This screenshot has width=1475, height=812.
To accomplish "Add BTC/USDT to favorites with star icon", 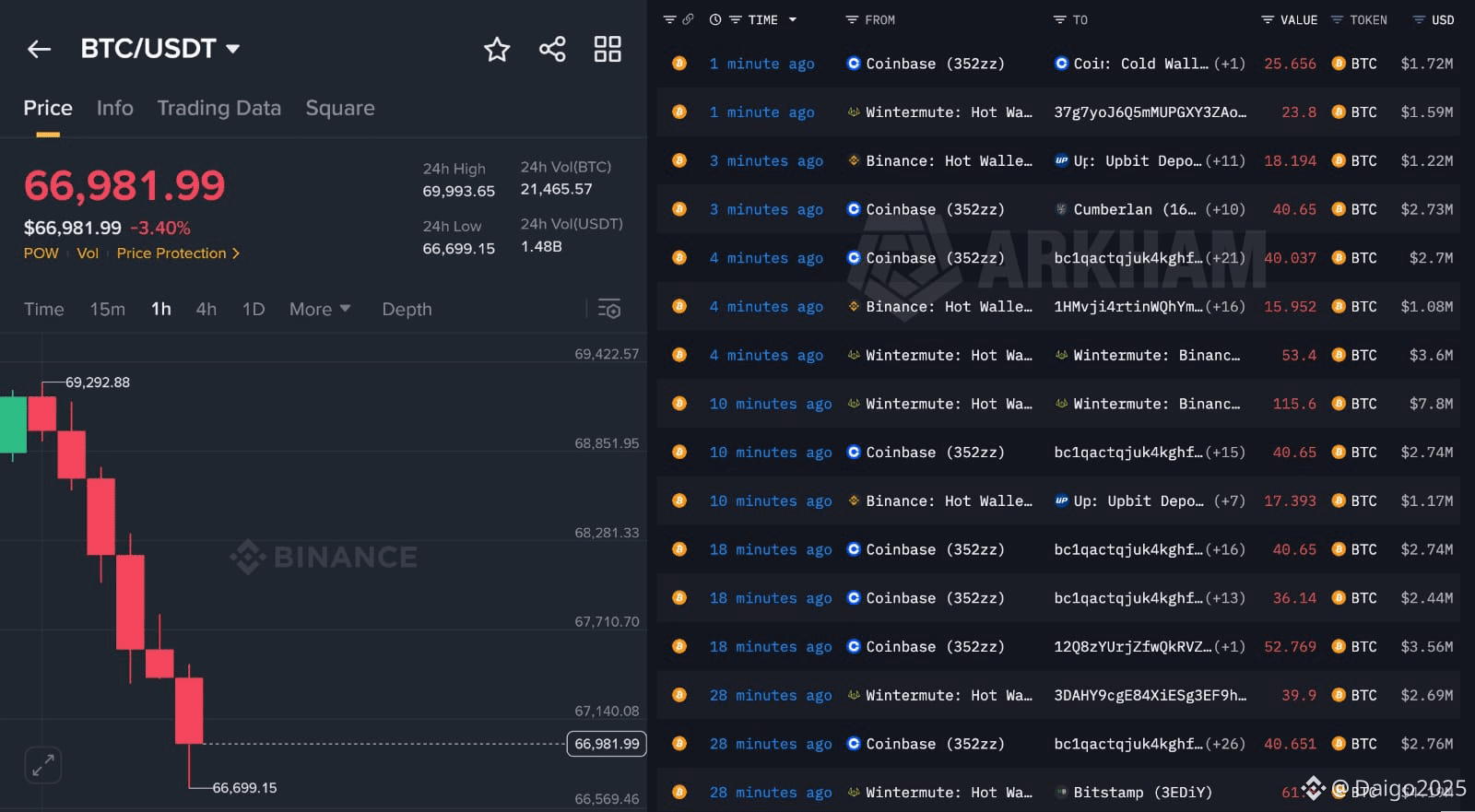I will (497, 49).
